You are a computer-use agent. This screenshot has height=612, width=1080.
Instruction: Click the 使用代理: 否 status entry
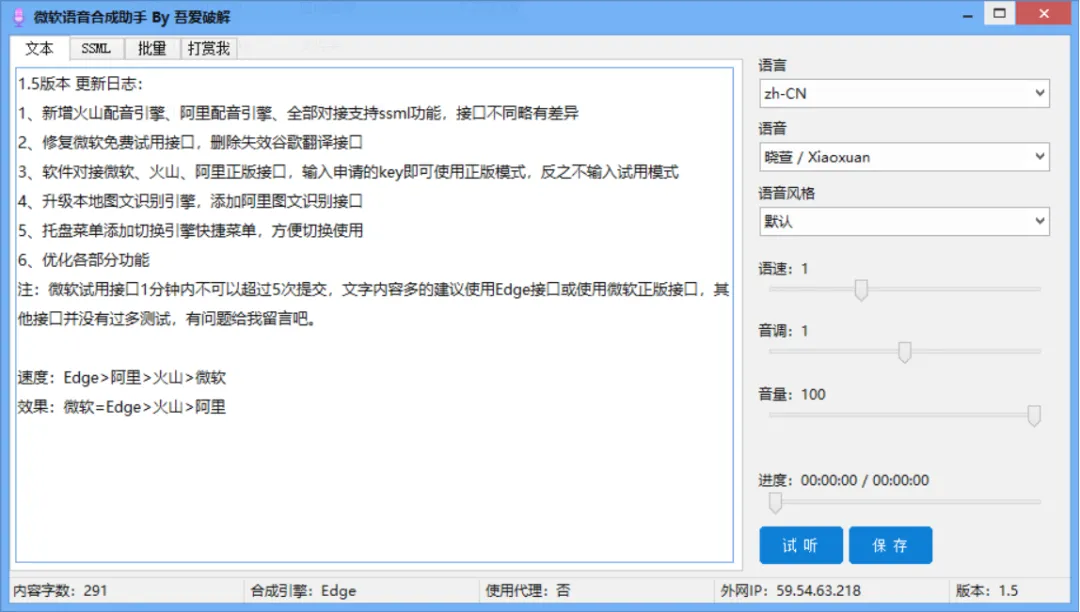pos(528,591)
